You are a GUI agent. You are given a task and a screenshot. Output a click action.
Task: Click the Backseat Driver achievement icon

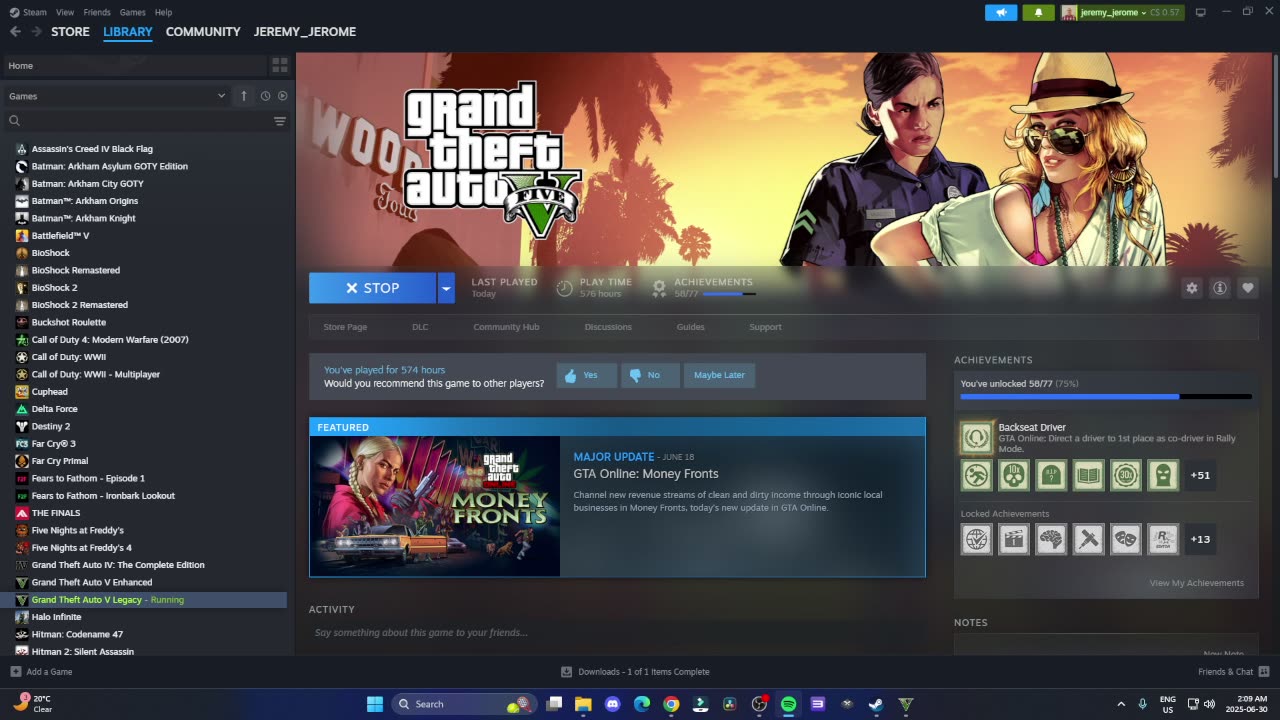click(x=976, y=437)
